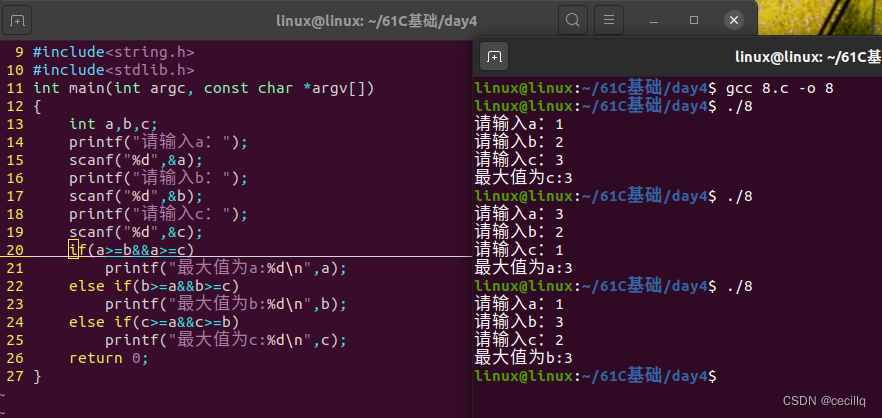
Task: Click the last empty prompt in right terminal
Action: 596,376
